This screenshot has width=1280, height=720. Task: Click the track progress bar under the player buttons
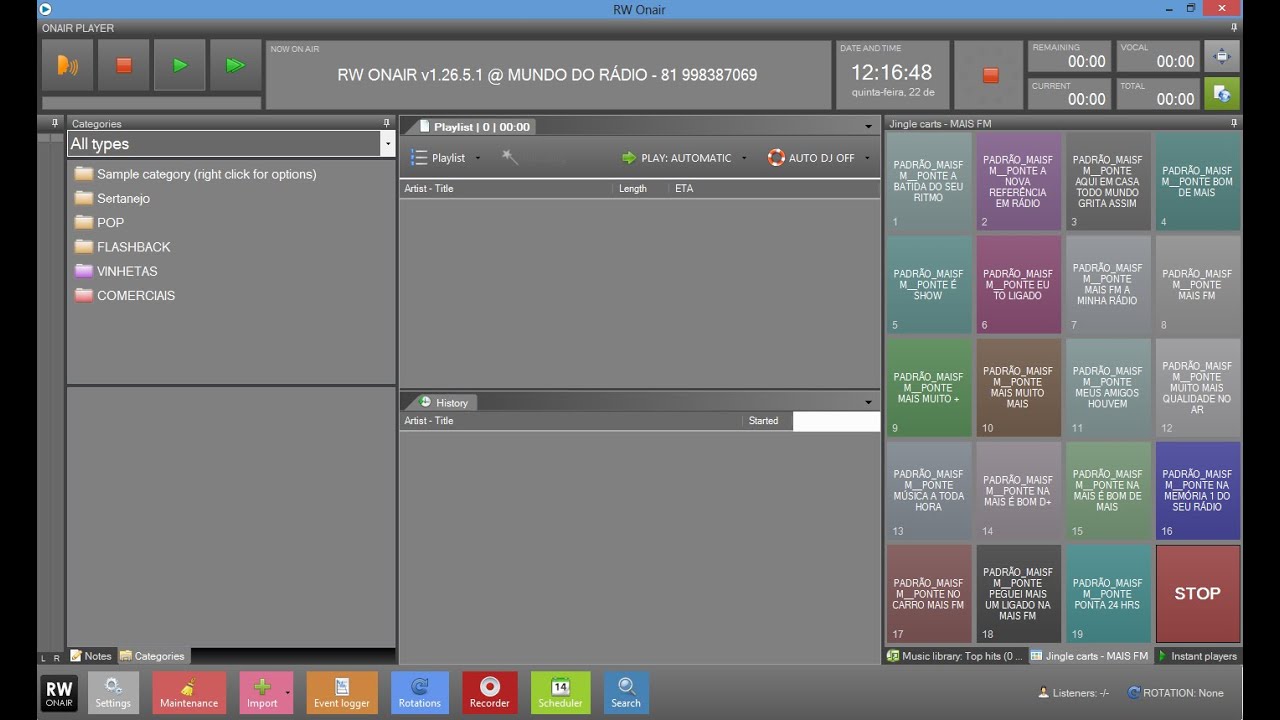(x=152, y=103)
